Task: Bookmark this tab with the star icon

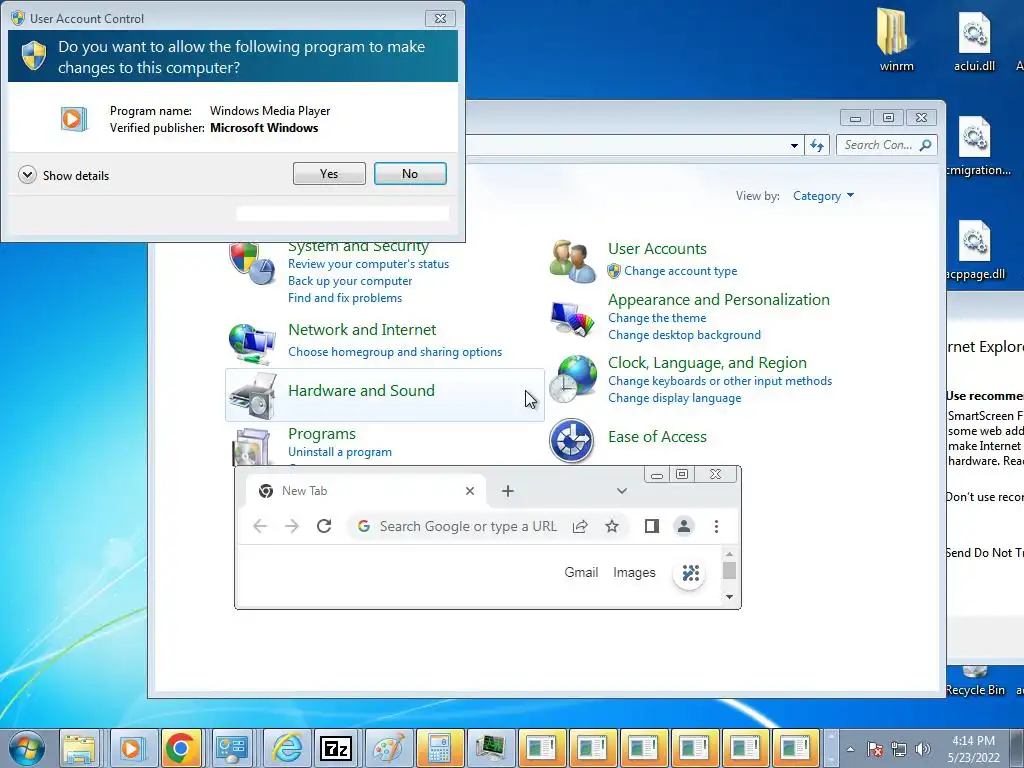Action: tap(611, 526)
